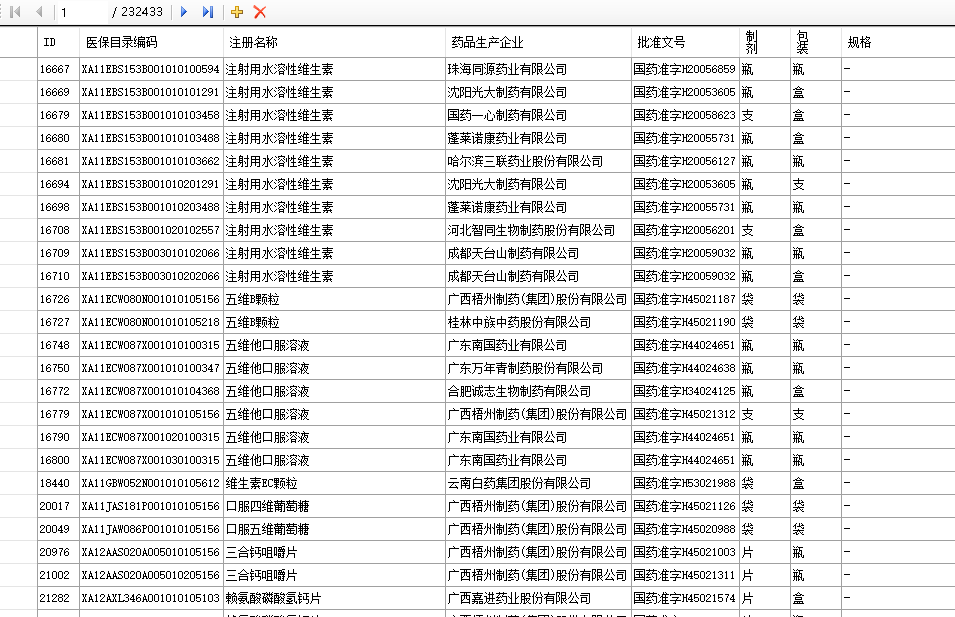The width and height of the screenshot is (955, 617).
Task: Sort by the 医保目录编码 column header
Action: pyautogui.click(x=151, y=42)
